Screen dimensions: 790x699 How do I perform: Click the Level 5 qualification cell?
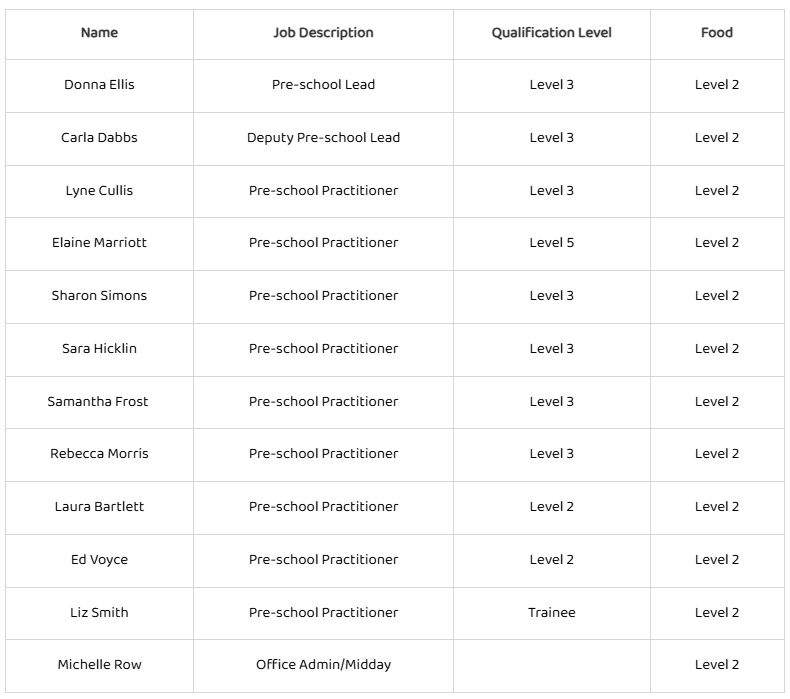(551, 243)
